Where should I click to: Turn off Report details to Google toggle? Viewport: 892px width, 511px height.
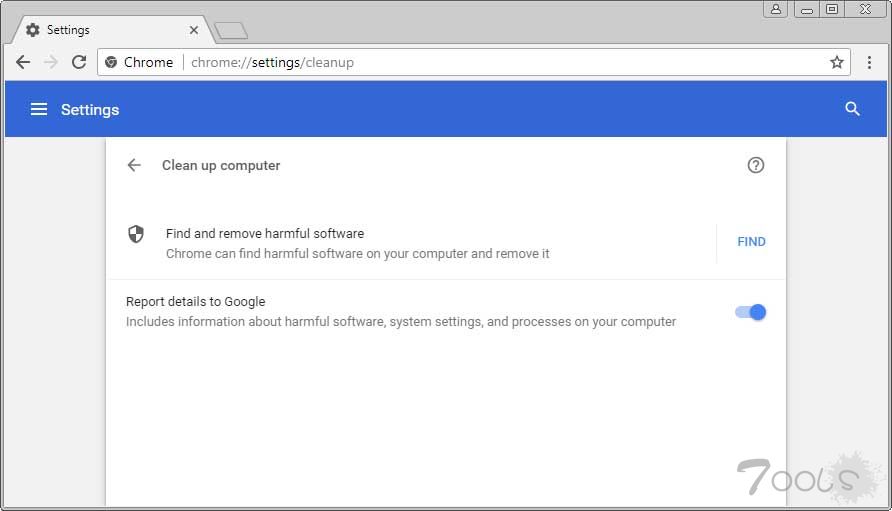(750, 312)
